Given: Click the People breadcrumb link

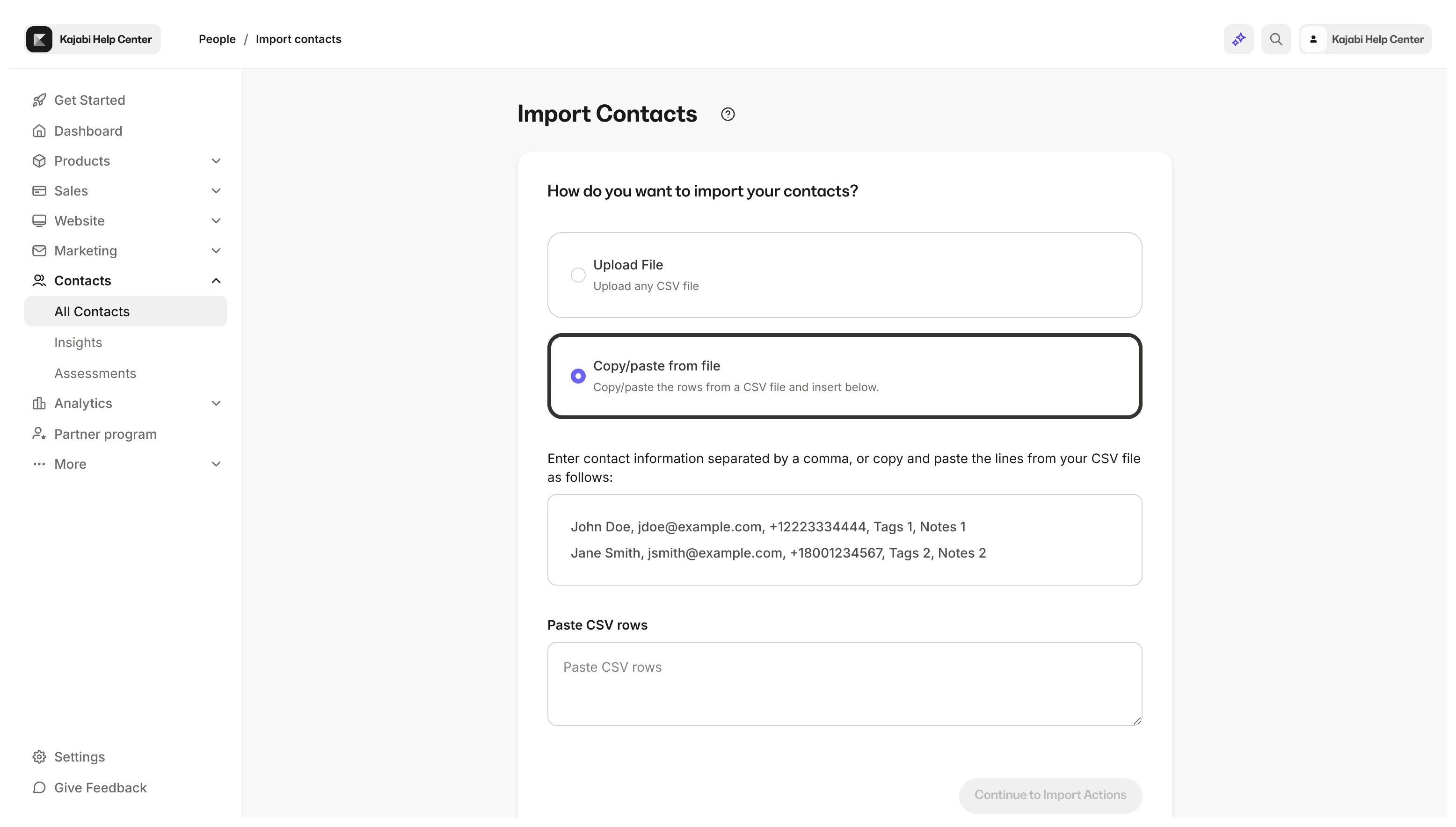Looking at the screenshot, I should pos(217,39).
